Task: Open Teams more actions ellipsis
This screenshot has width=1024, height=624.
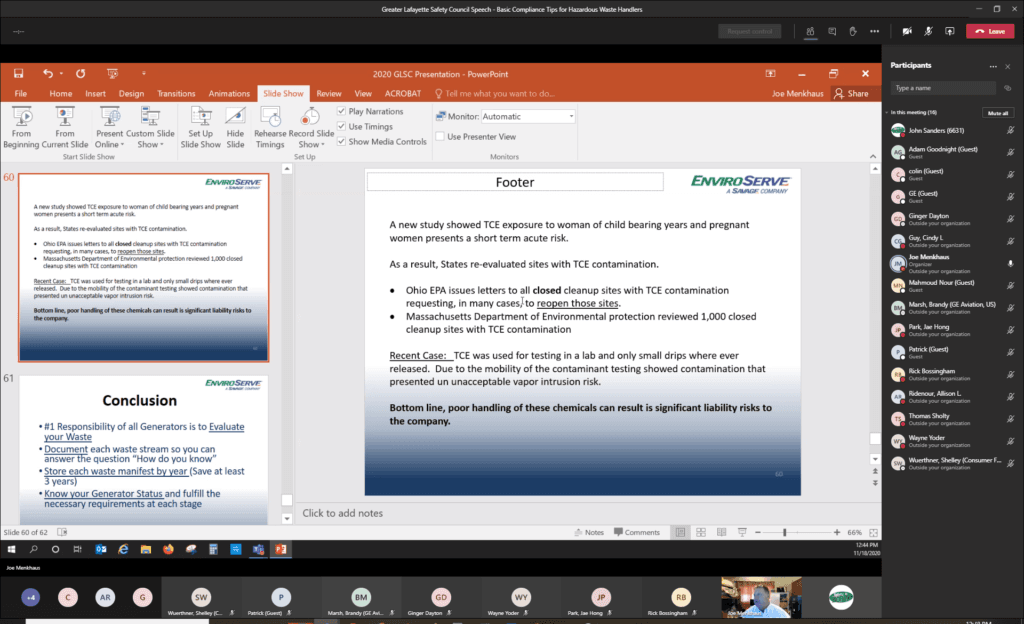Action: click(874, 31)
